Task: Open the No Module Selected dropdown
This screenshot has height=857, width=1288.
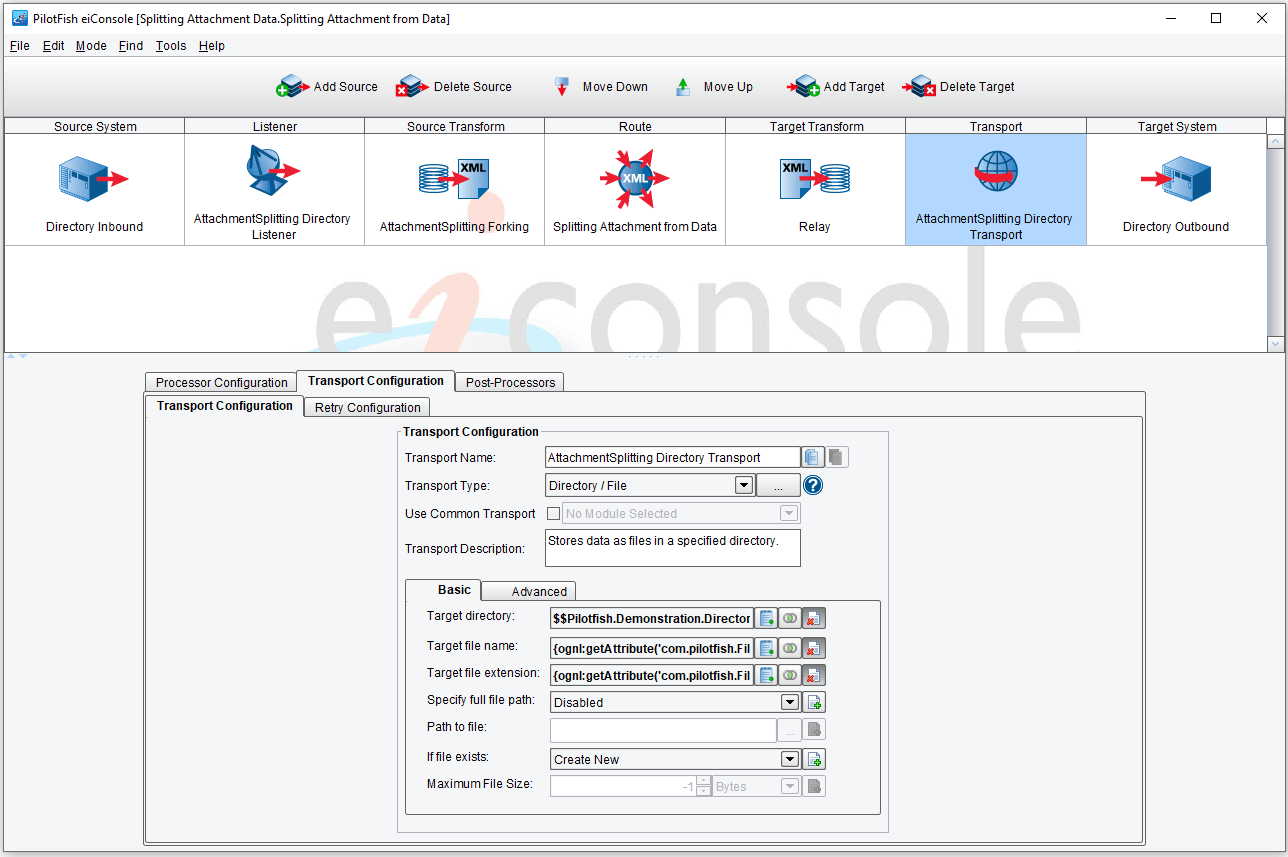Action: [789, 513]
